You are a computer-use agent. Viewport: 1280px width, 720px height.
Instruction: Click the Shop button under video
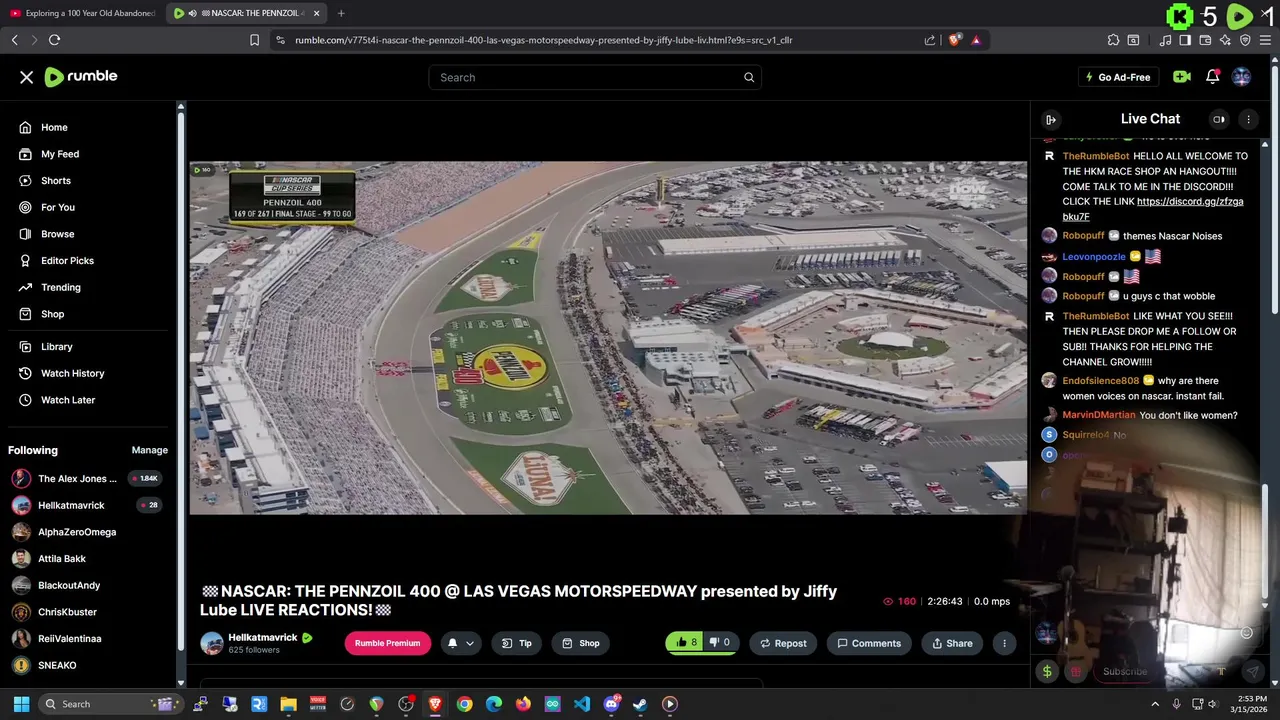[x=580, y=643]
